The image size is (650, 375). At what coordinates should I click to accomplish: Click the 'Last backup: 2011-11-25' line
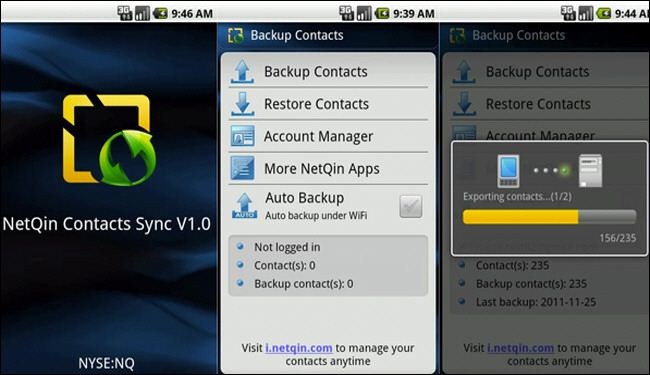(536, 302)
